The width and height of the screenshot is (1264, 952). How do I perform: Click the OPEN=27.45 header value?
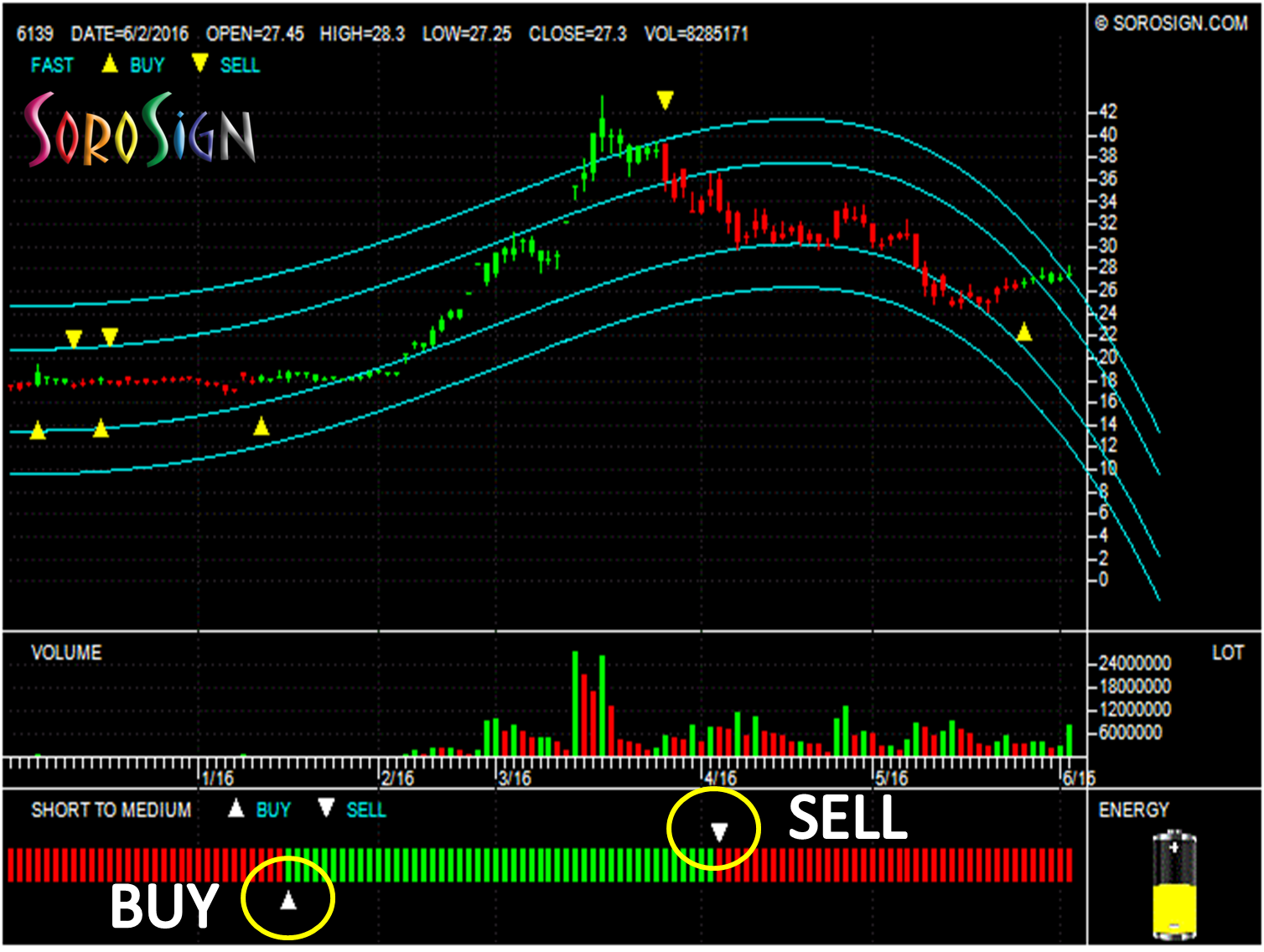(255, 34)
